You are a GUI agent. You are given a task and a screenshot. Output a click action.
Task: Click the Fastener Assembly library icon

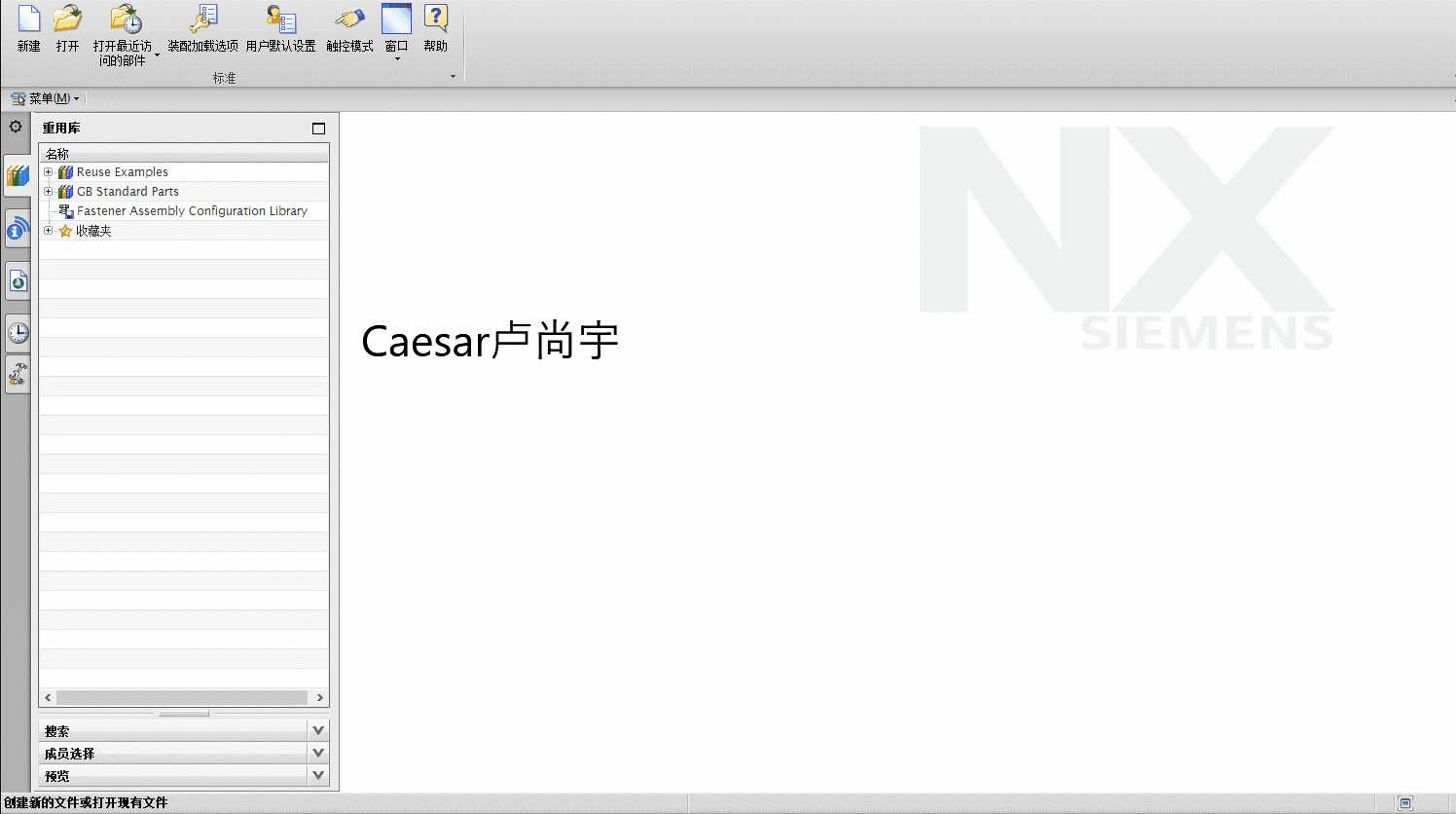(65, 211)
